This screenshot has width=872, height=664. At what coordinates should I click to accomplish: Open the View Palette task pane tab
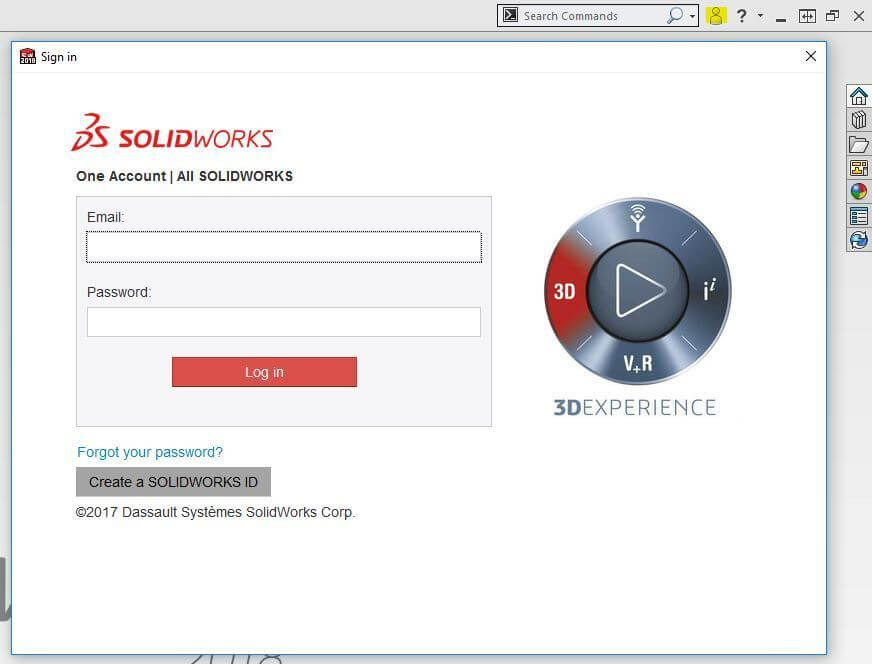(x=859, y=167)
